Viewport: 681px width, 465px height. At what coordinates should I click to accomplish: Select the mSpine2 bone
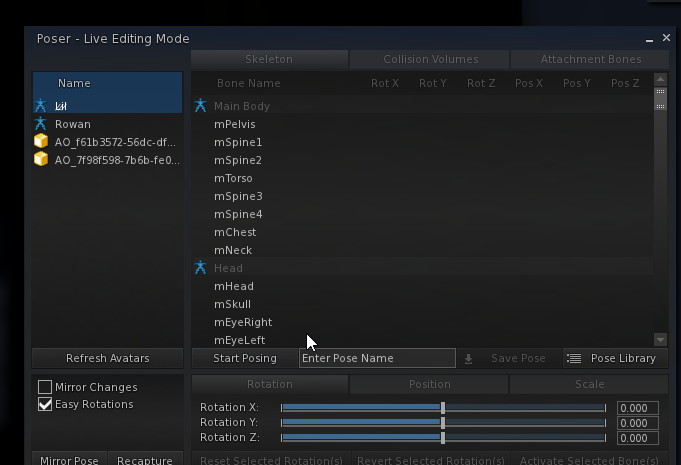(423, 160)
